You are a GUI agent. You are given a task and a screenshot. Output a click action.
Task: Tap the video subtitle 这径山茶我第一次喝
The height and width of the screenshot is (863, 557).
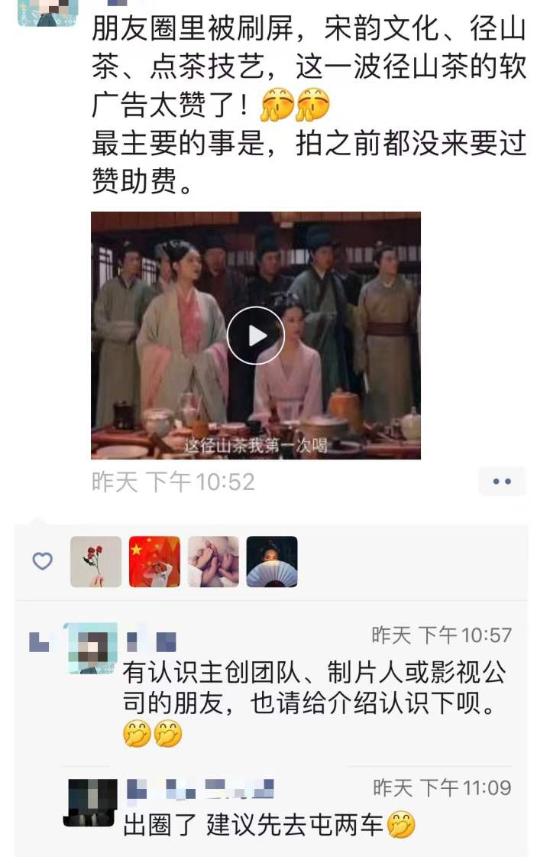pyautogui.click(x=256, y=445)
